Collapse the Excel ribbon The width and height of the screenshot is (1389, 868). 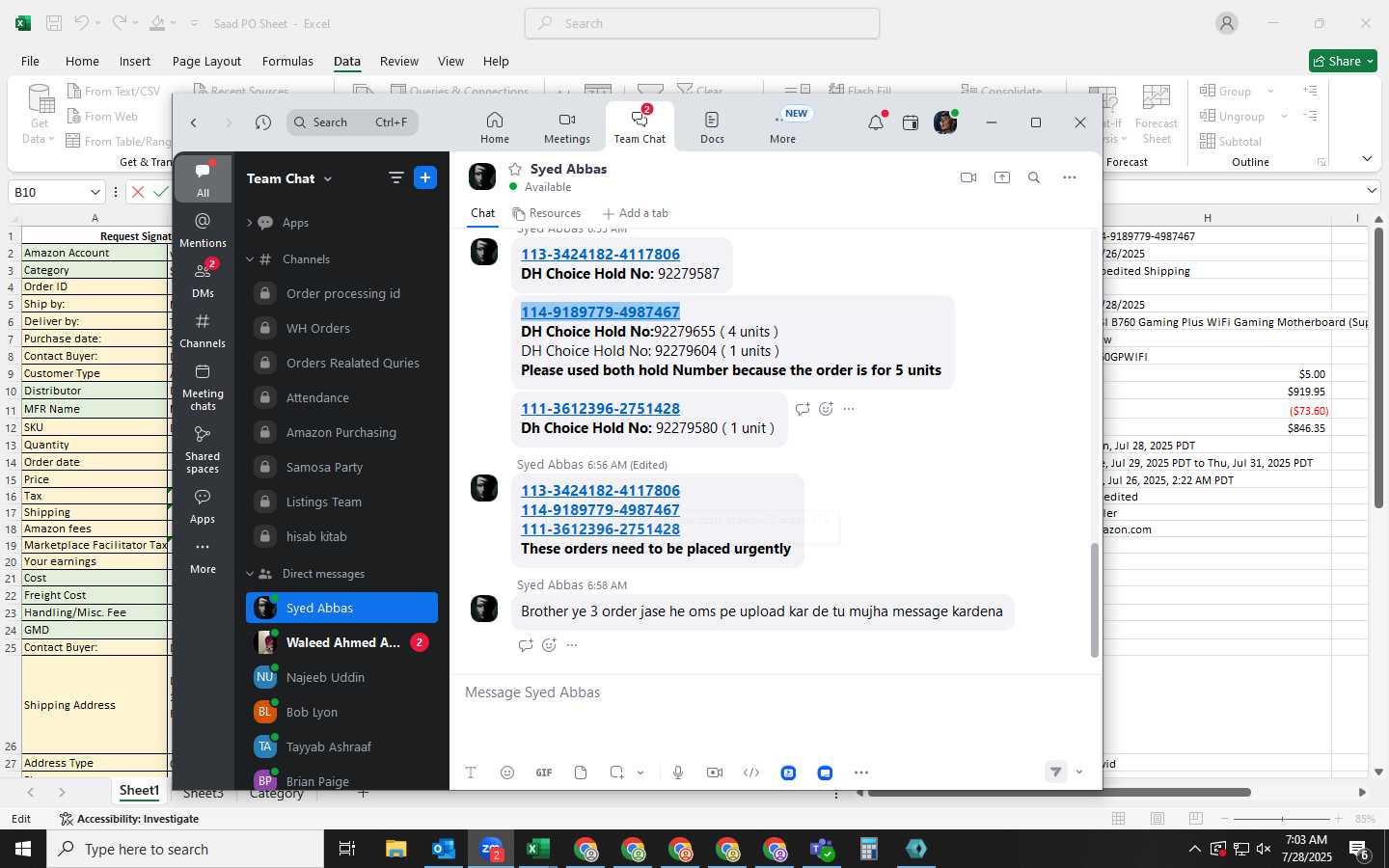1367,158
